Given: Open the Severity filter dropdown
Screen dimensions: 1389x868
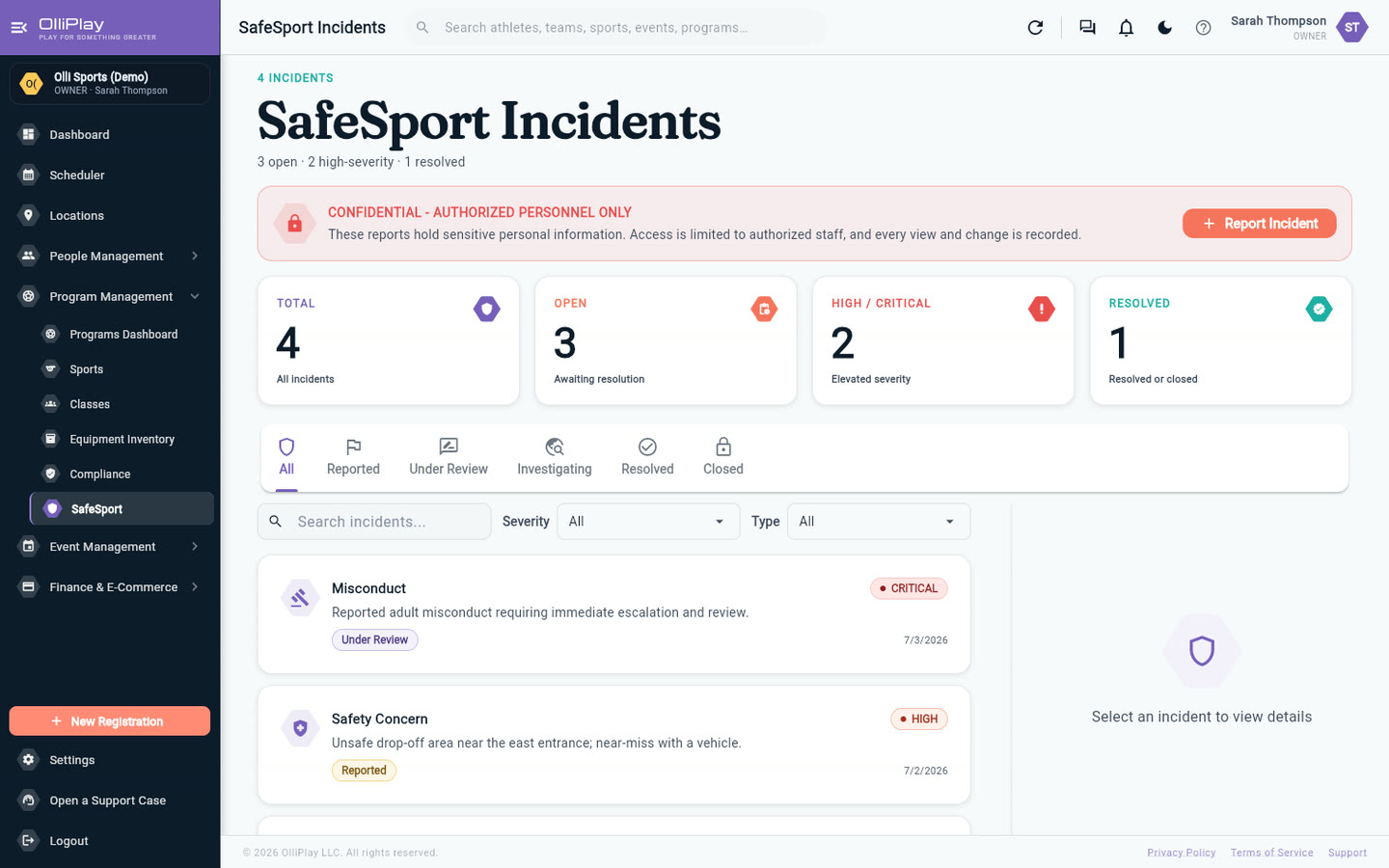Looking at the screenshot, I should coord(648,521).
